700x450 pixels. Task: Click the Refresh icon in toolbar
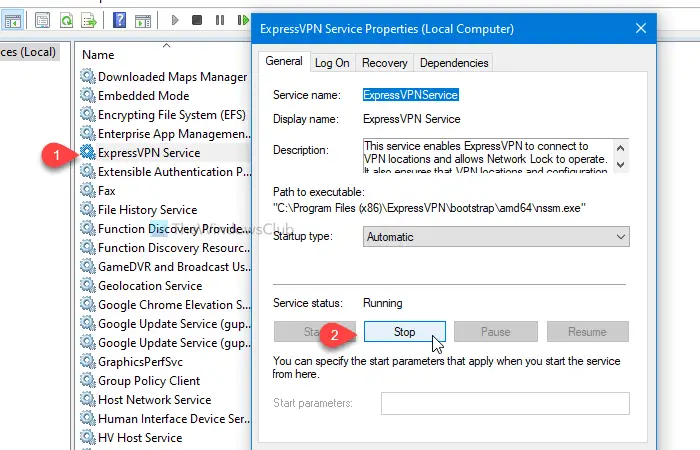(67, 21)
